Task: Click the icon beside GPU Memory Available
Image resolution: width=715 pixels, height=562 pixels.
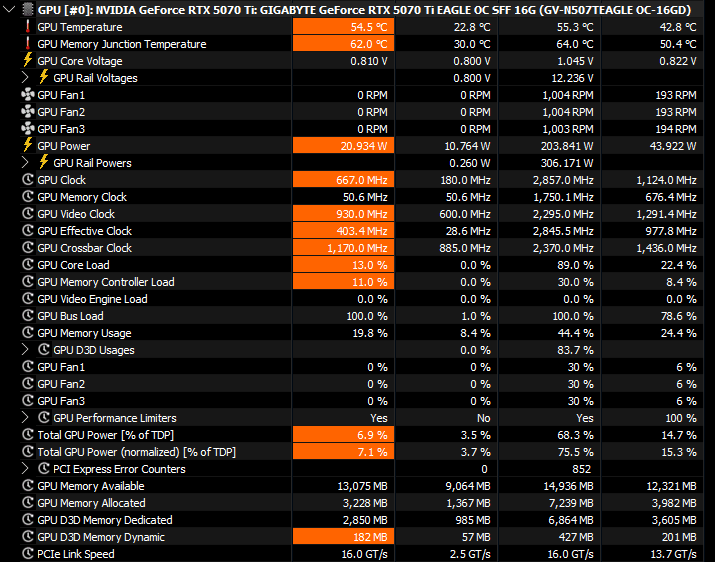Action: coord(27,486)
